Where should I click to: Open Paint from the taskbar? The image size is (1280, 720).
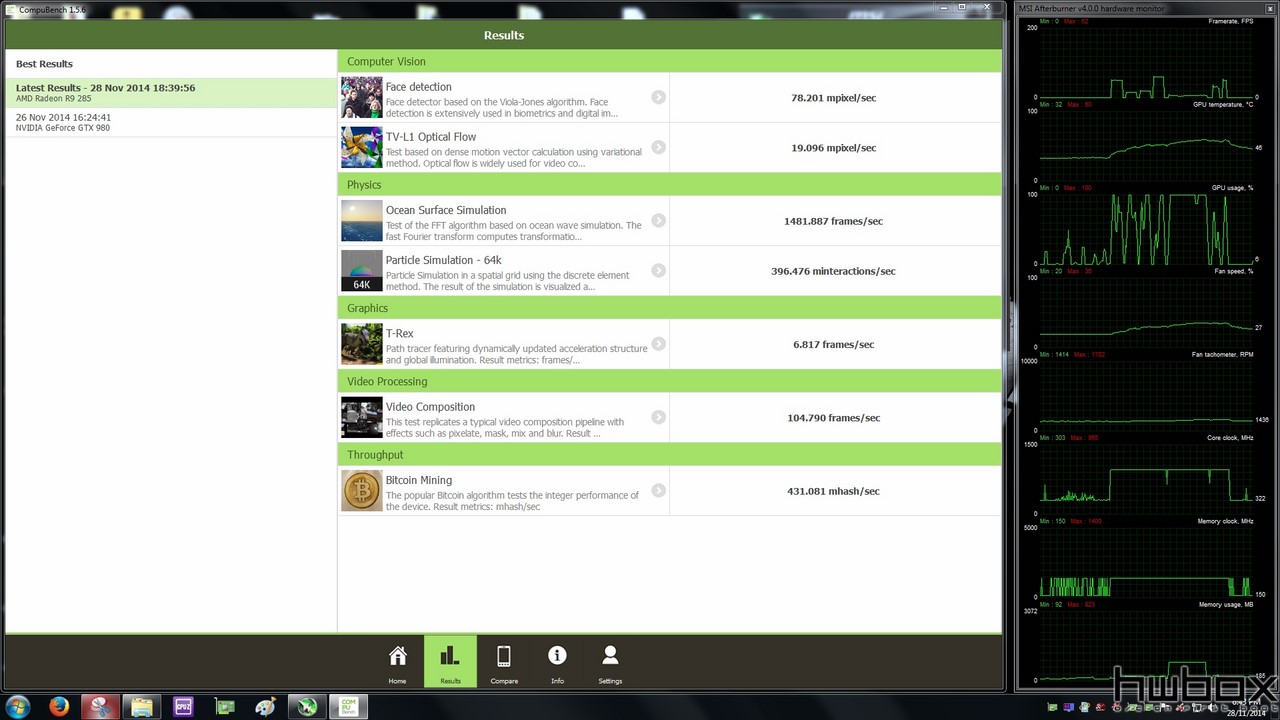coord(266,707)
